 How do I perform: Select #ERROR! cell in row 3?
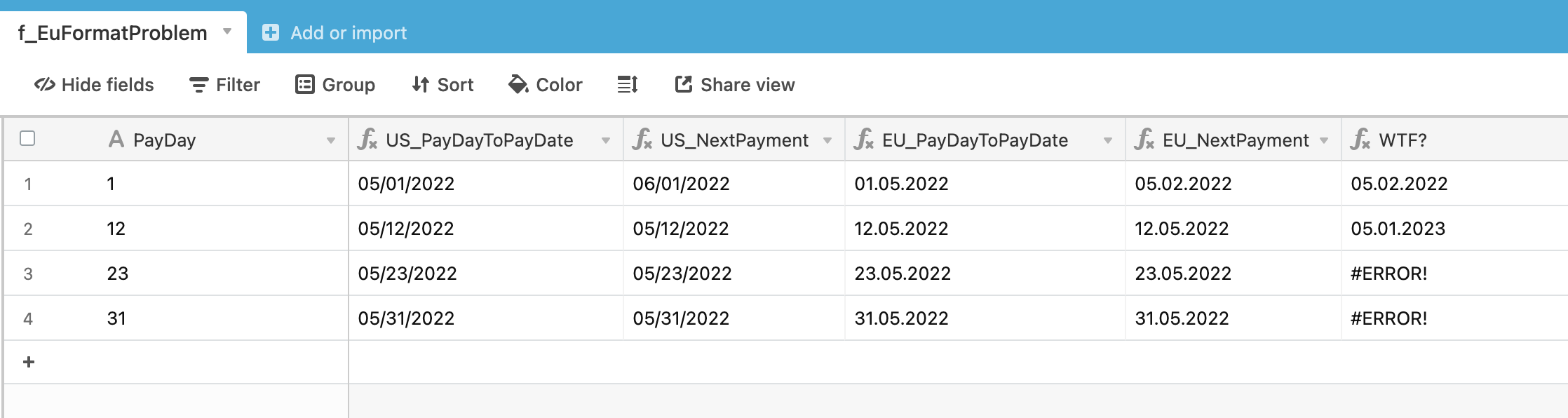pos(1454,273)
